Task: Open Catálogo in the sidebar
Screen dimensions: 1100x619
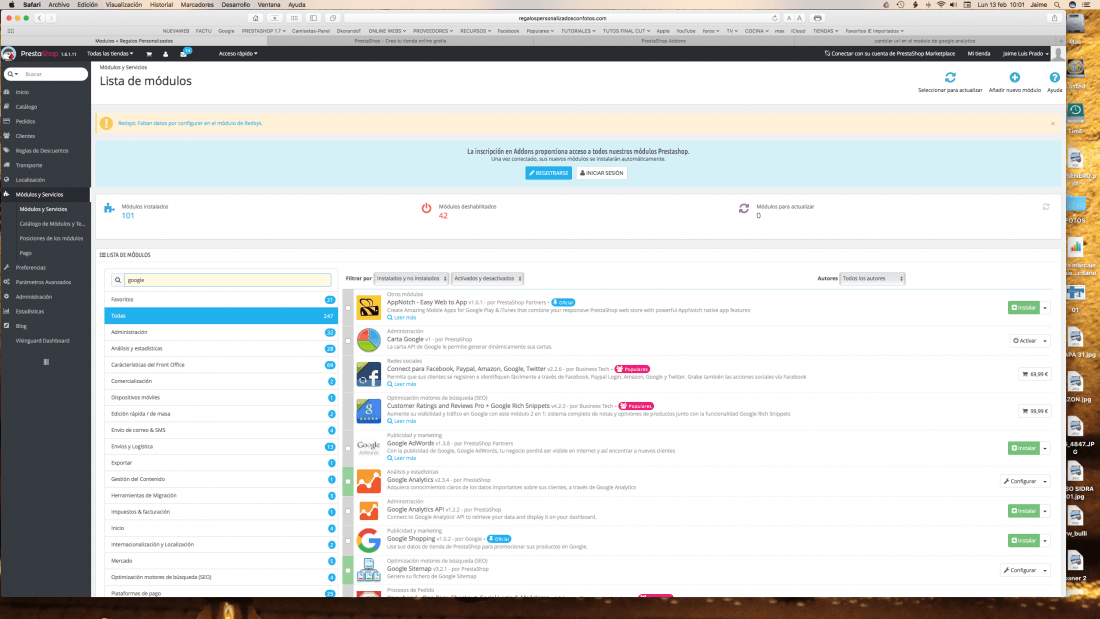Action: click(27, 107)
